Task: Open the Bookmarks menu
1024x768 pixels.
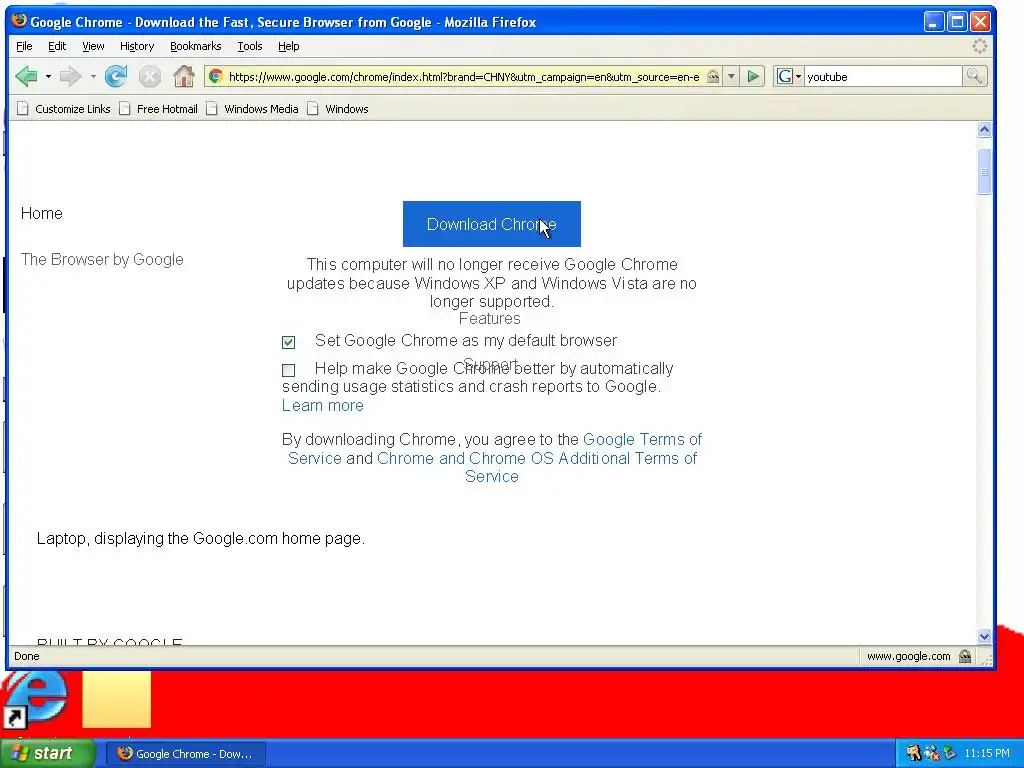Action: click(x=195, y=46)
